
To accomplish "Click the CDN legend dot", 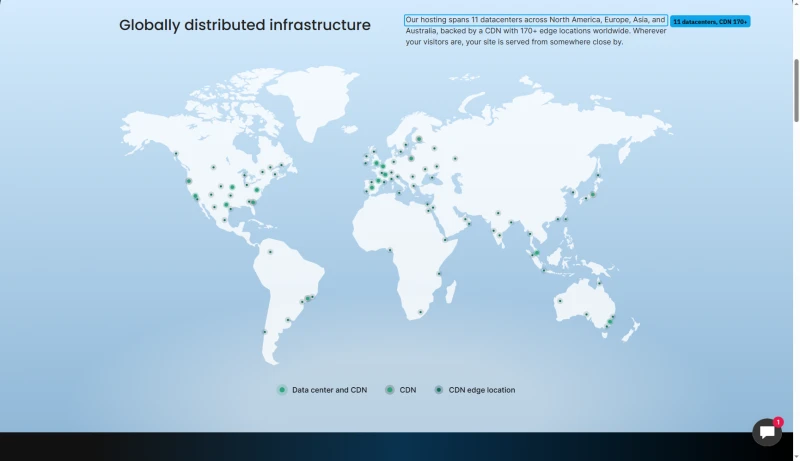I will (390, 390).
